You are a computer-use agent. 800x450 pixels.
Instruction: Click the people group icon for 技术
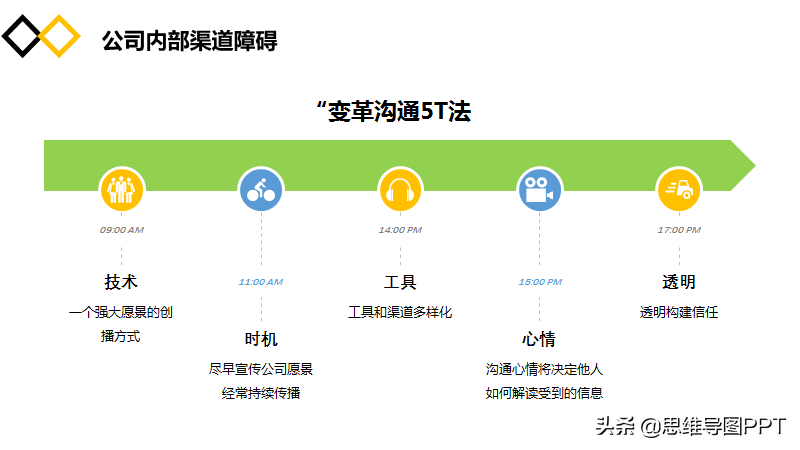(x=122, y=190)
